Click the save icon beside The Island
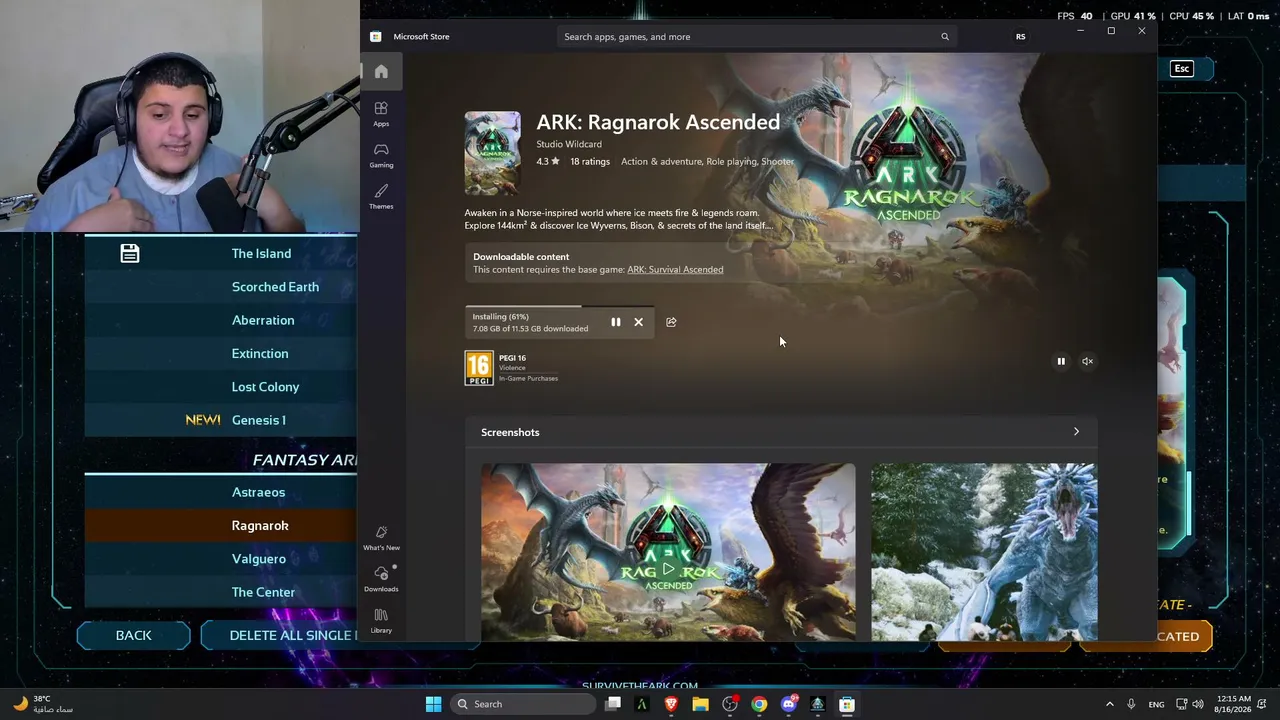Image resolution: width=1280 pixels, height=720 pixels. pyautogui.click(x=130, y=254)
